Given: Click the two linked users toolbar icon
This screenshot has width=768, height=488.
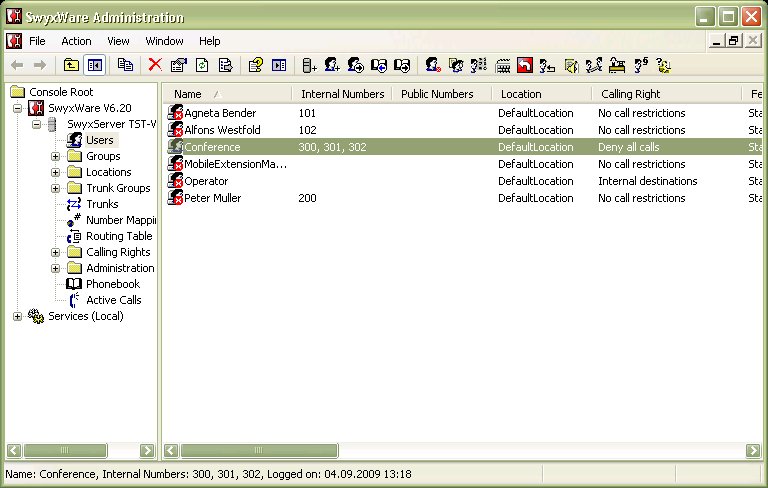Looking at the screenshot, I should tap(594, 65).
